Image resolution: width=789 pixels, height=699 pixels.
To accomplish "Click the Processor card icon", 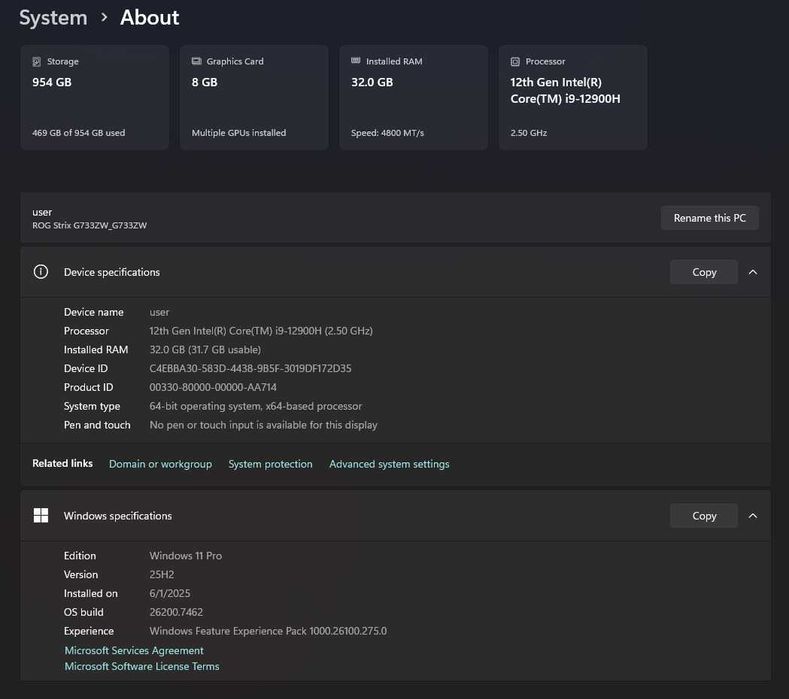I will click(516, 62).
